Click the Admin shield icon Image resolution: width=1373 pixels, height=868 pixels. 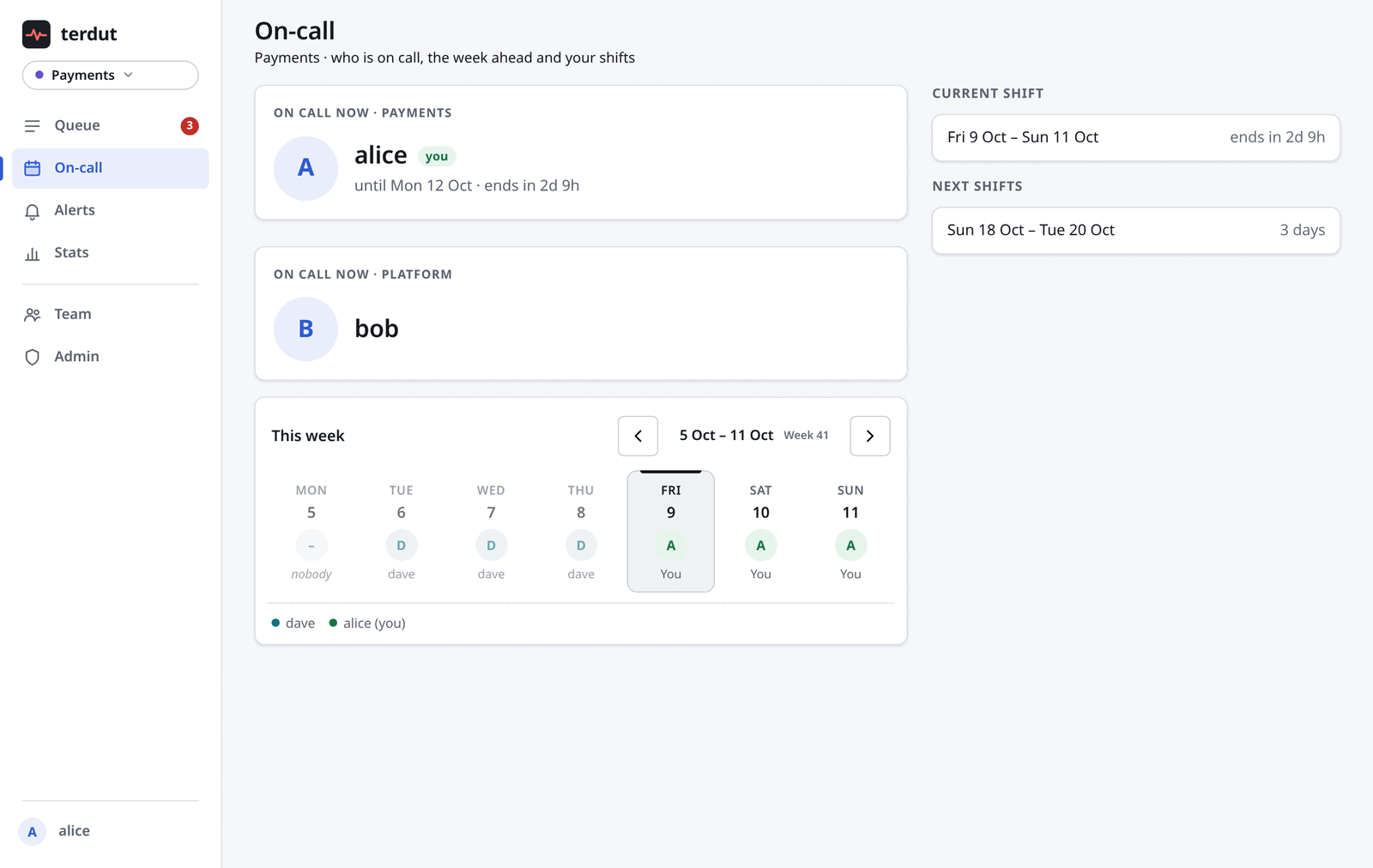pos(33,357)
